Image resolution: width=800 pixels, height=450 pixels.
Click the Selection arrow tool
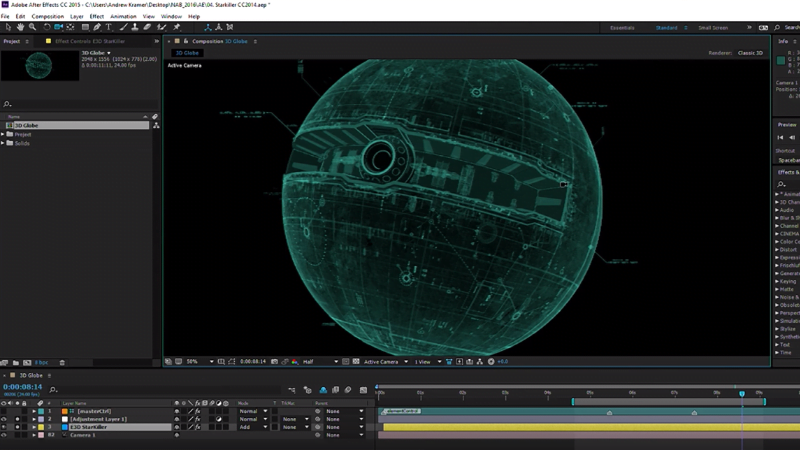pyautogui.click(x=8, y=28)
